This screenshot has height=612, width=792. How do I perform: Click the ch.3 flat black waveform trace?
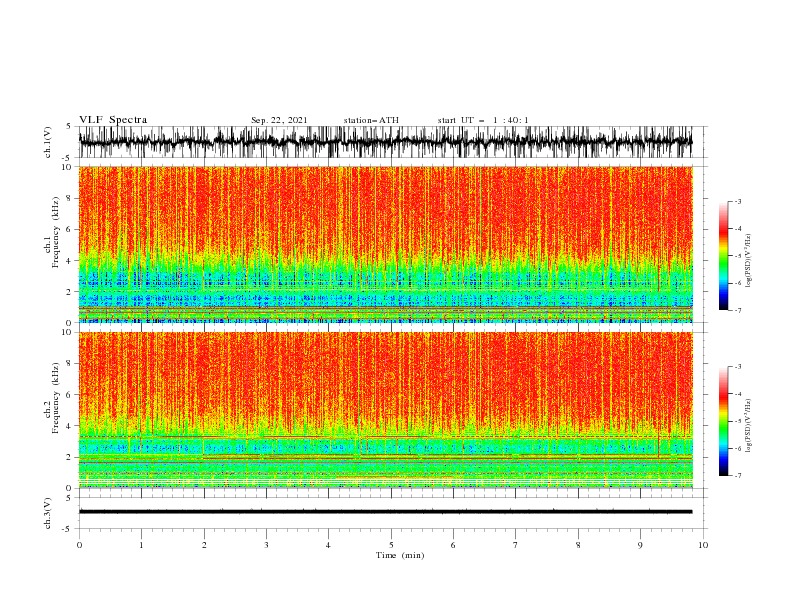pyautogui.click(x=385, y=512)
